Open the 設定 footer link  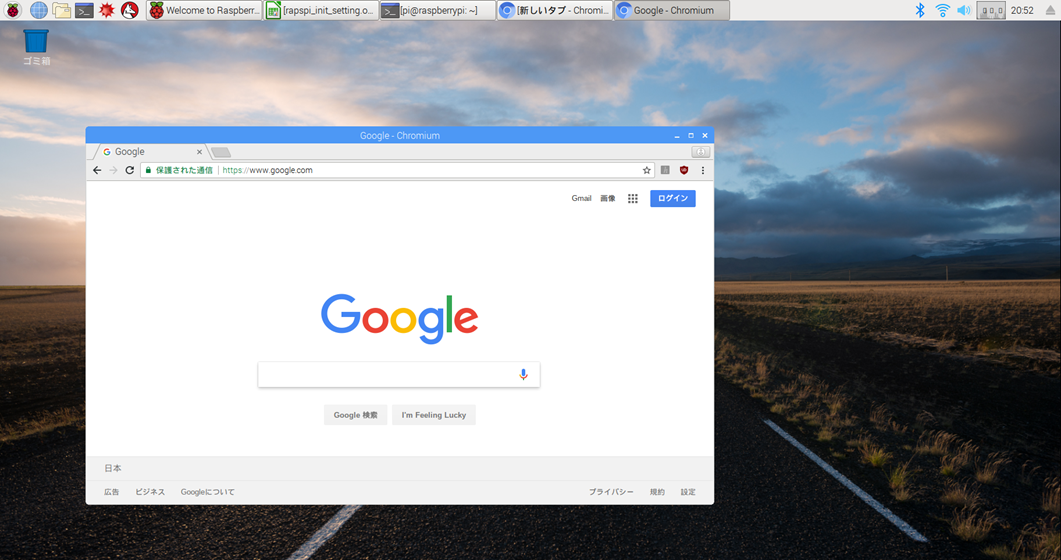[x=688, y=492]
